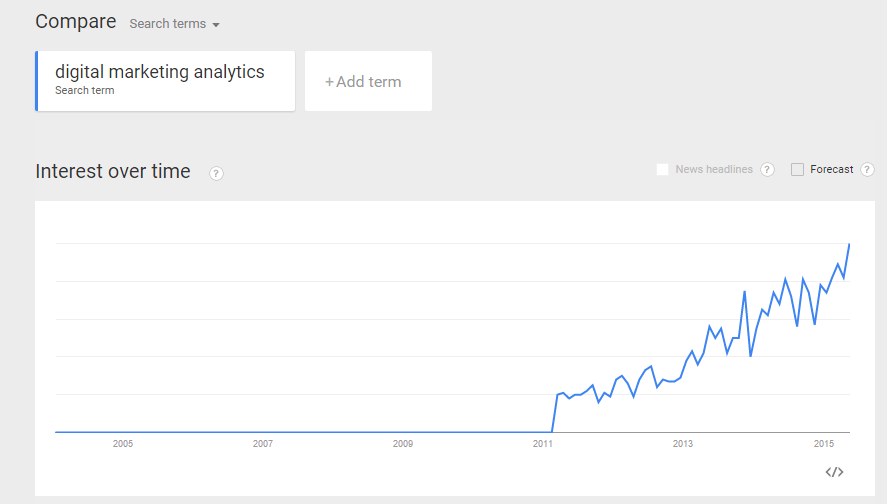Click the peak point of the trend line
The width and height of the screenshot is (887, 504).
click(x=849, y=244)
